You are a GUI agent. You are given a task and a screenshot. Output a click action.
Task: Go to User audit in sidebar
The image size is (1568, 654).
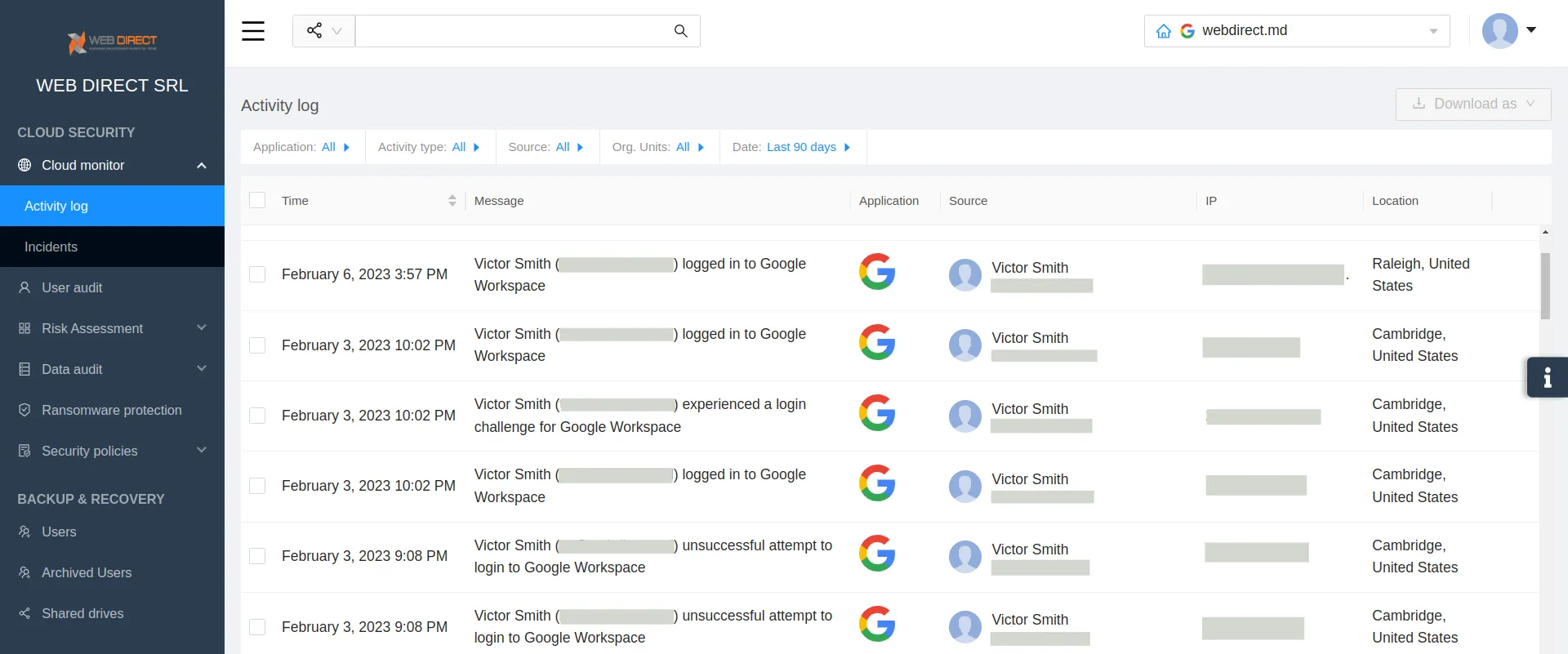point(72,287)
